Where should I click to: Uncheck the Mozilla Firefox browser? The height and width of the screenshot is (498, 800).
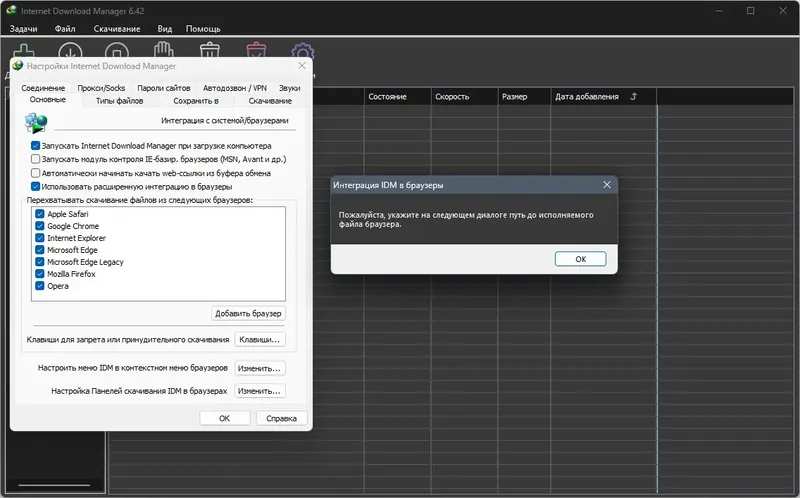pos(40,273)
